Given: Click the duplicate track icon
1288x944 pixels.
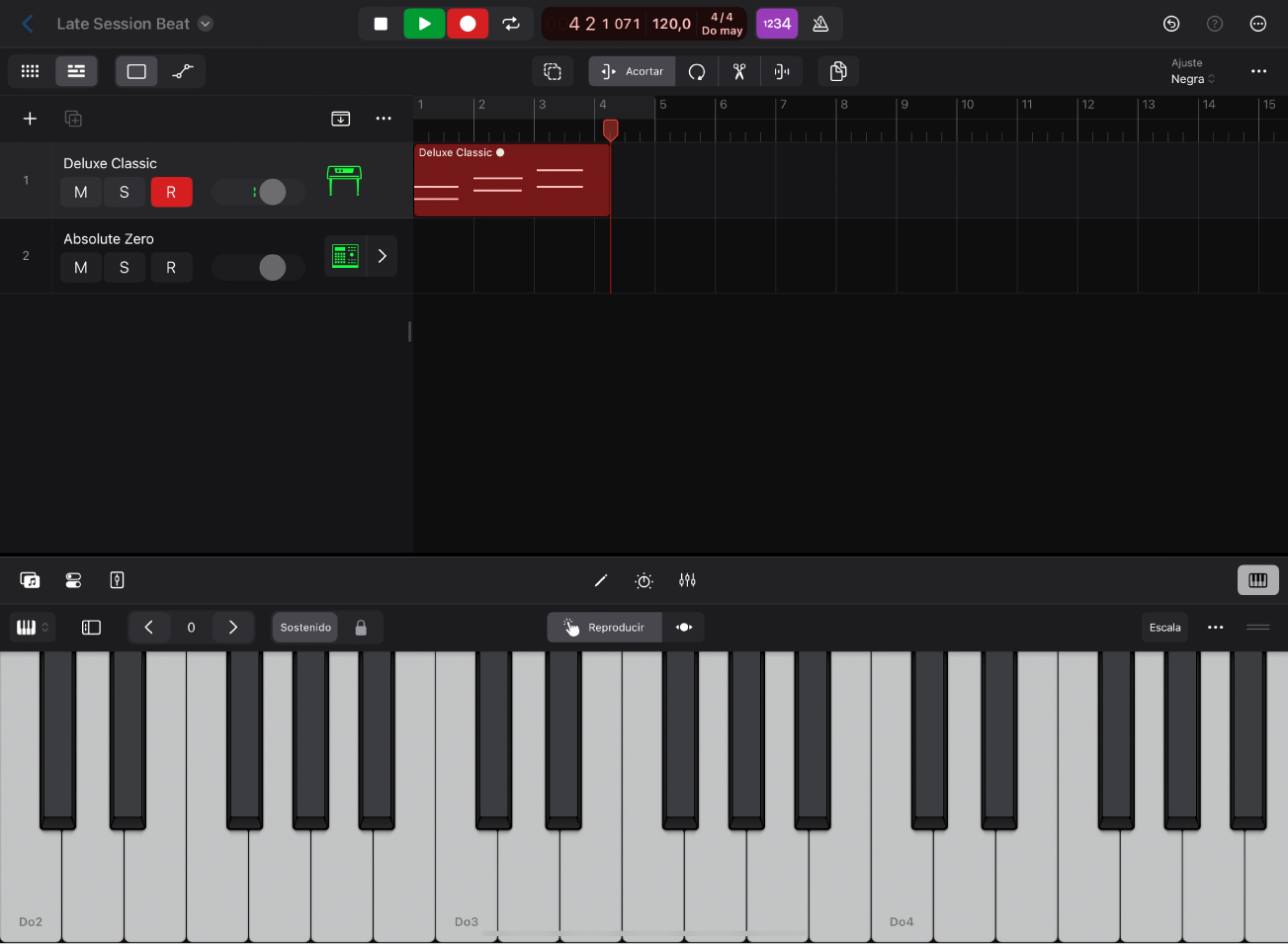Looking at the screenshot, I should coord(73,119).
